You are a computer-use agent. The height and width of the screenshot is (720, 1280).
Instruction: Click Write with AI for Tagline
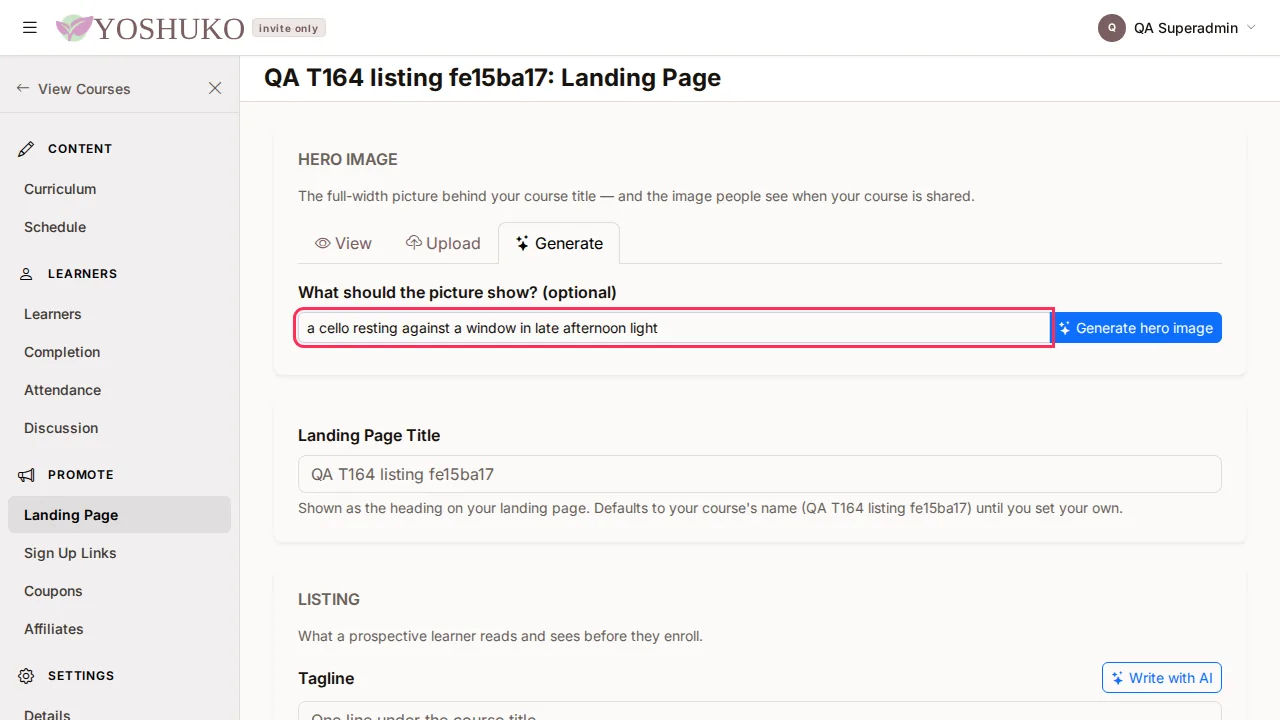[x=1162, y=678]
